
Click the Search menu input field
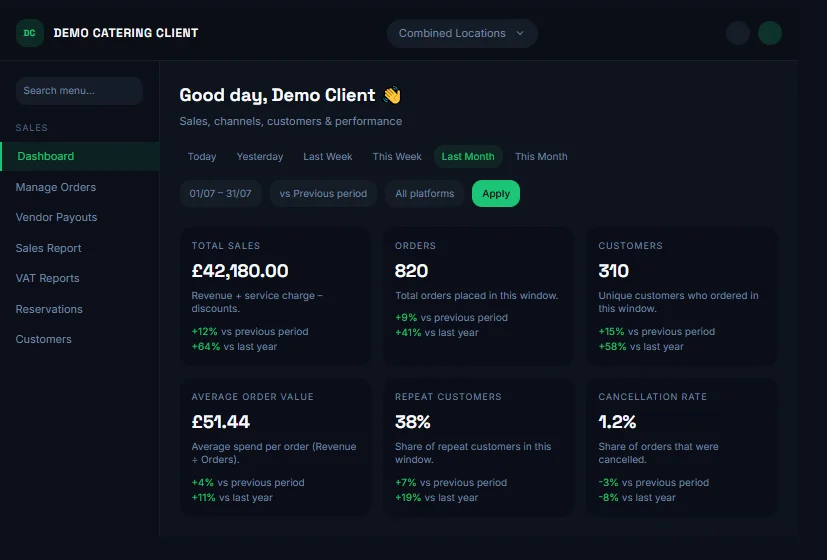[80, 91]
